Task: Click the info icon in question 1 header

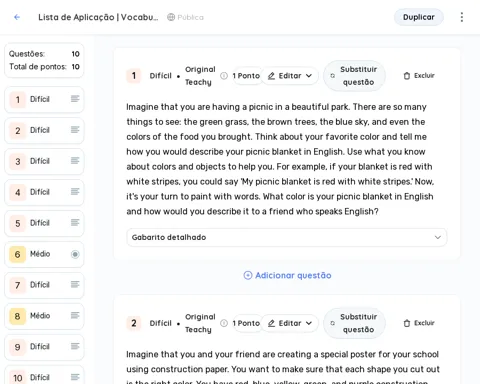Action: click(x=224, y=76)
